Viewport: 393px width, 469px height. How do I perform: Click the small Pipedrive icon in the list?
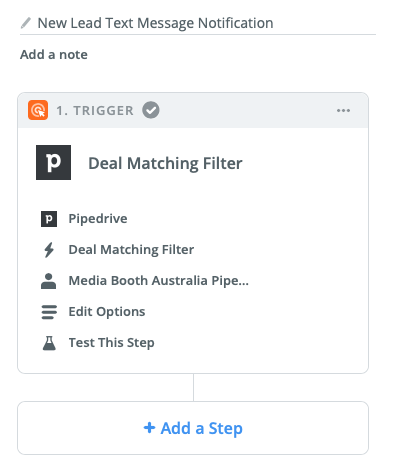pos(49,219)
